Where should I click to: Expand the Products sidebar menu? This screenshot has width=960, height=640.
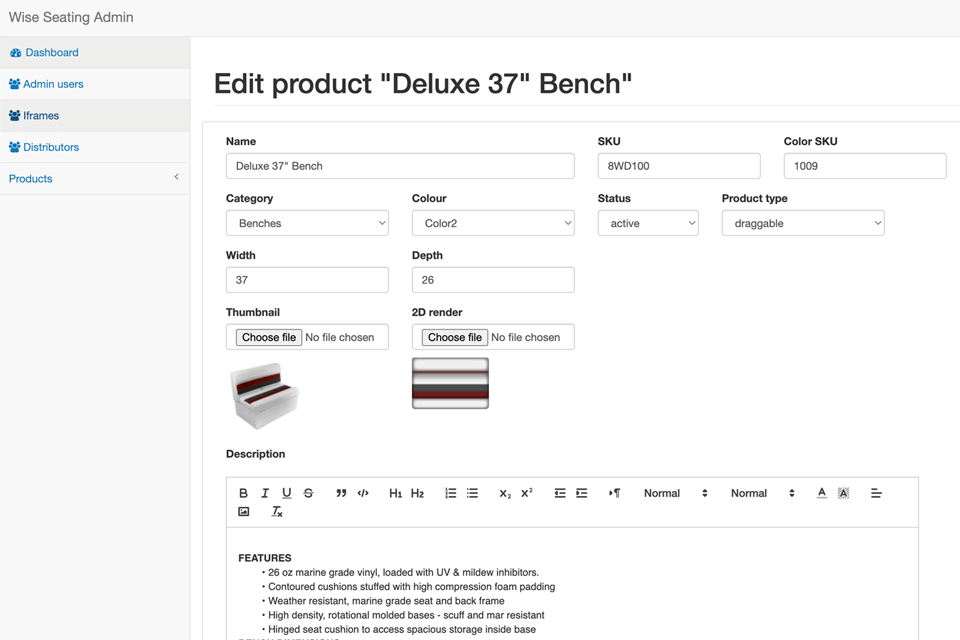[x=94, y=178]
